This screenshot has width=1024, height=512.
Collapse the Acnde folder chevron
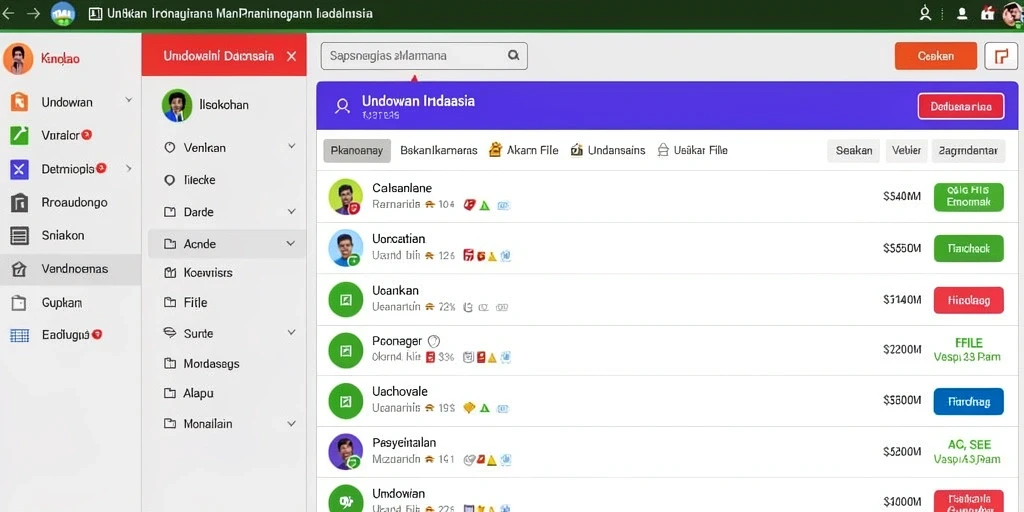point(291,244)
